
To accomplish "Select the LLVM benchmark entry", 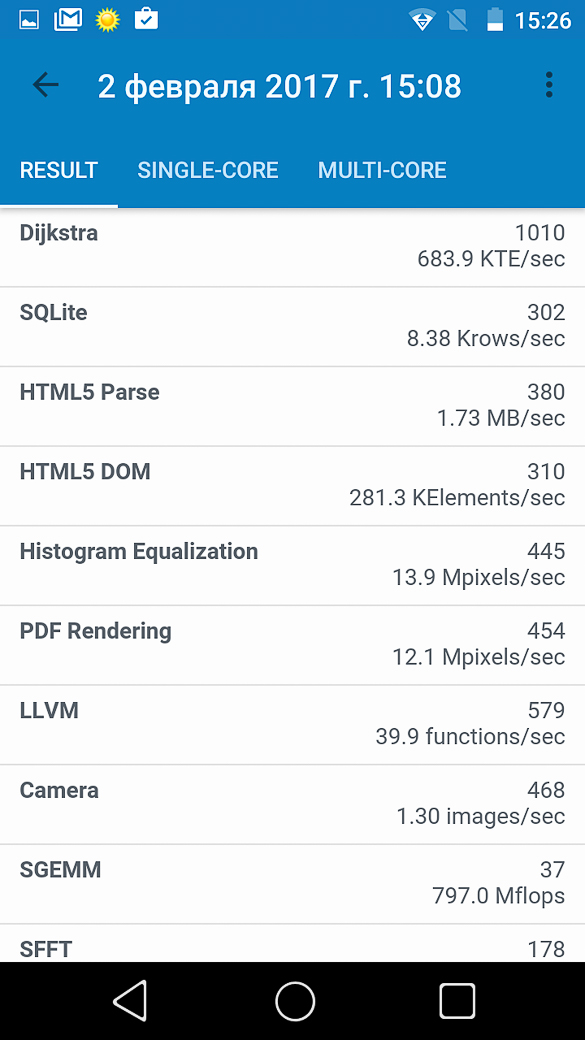I will coord(292,724).
